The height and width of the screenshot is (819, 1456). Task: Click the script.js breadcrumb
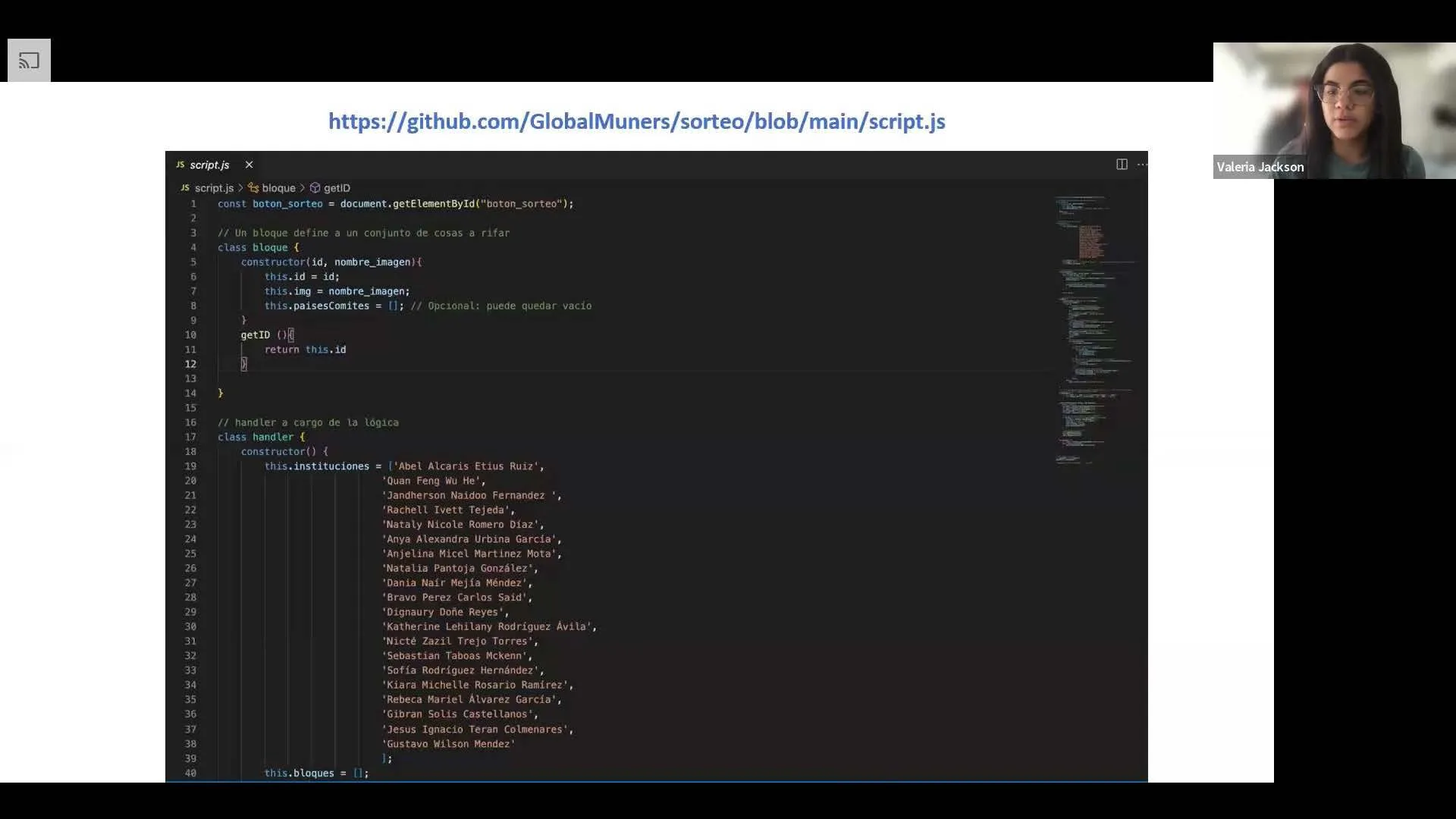point(214,188)
